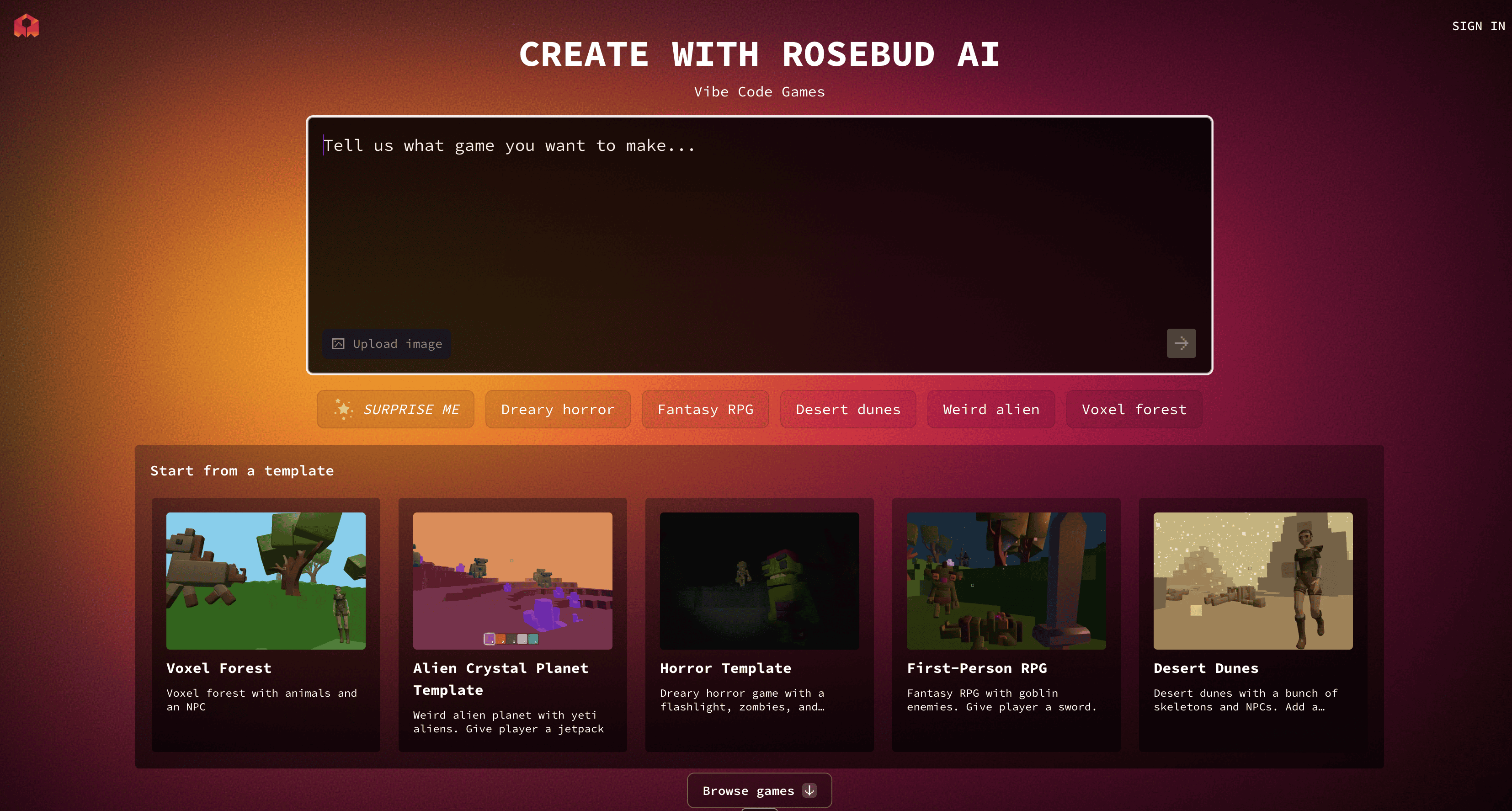The image size is (1512, 811).
Task: Submit the prompt with the arrow button
Action: click(x=1181, y=343)
